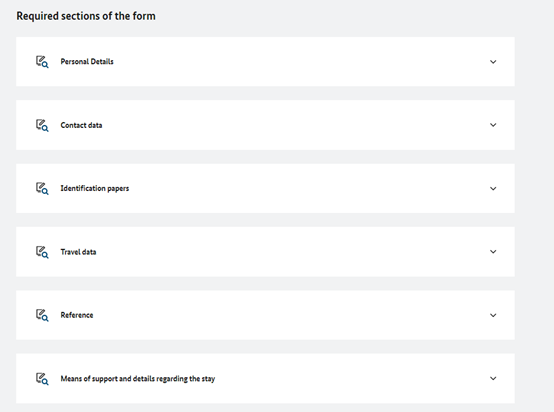Click the Identification papers section title

95,188
